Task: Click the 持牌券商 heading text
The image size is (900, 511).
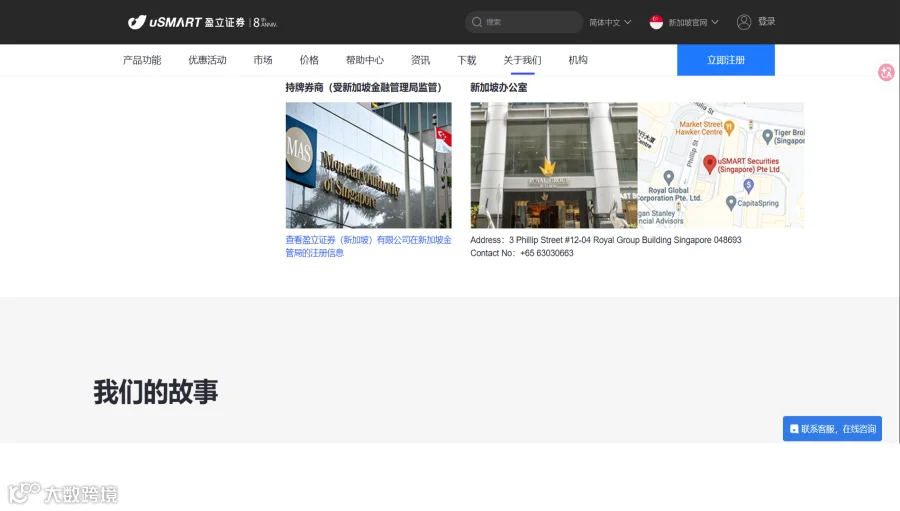Action: 364,87
